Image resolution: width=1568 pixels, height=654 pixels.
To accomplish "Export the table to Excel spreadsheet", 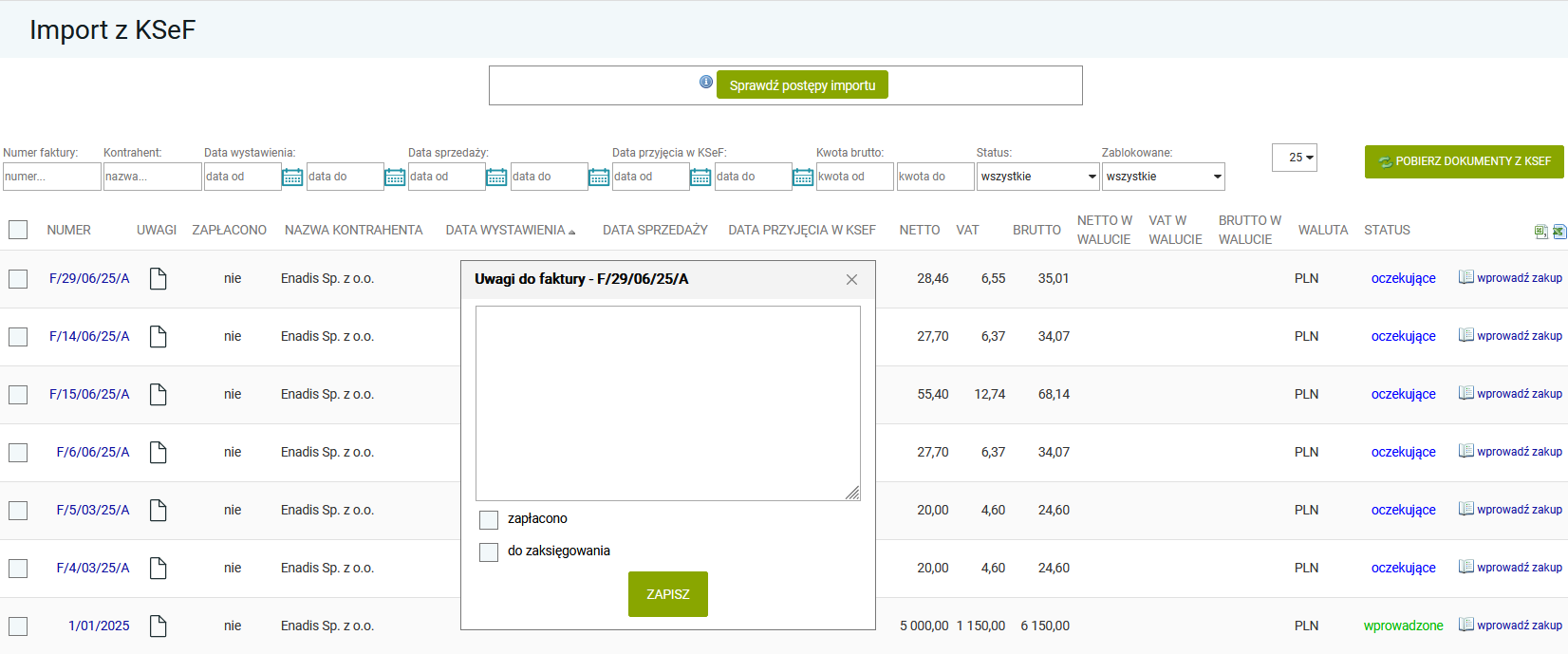I will point(1559,232).
